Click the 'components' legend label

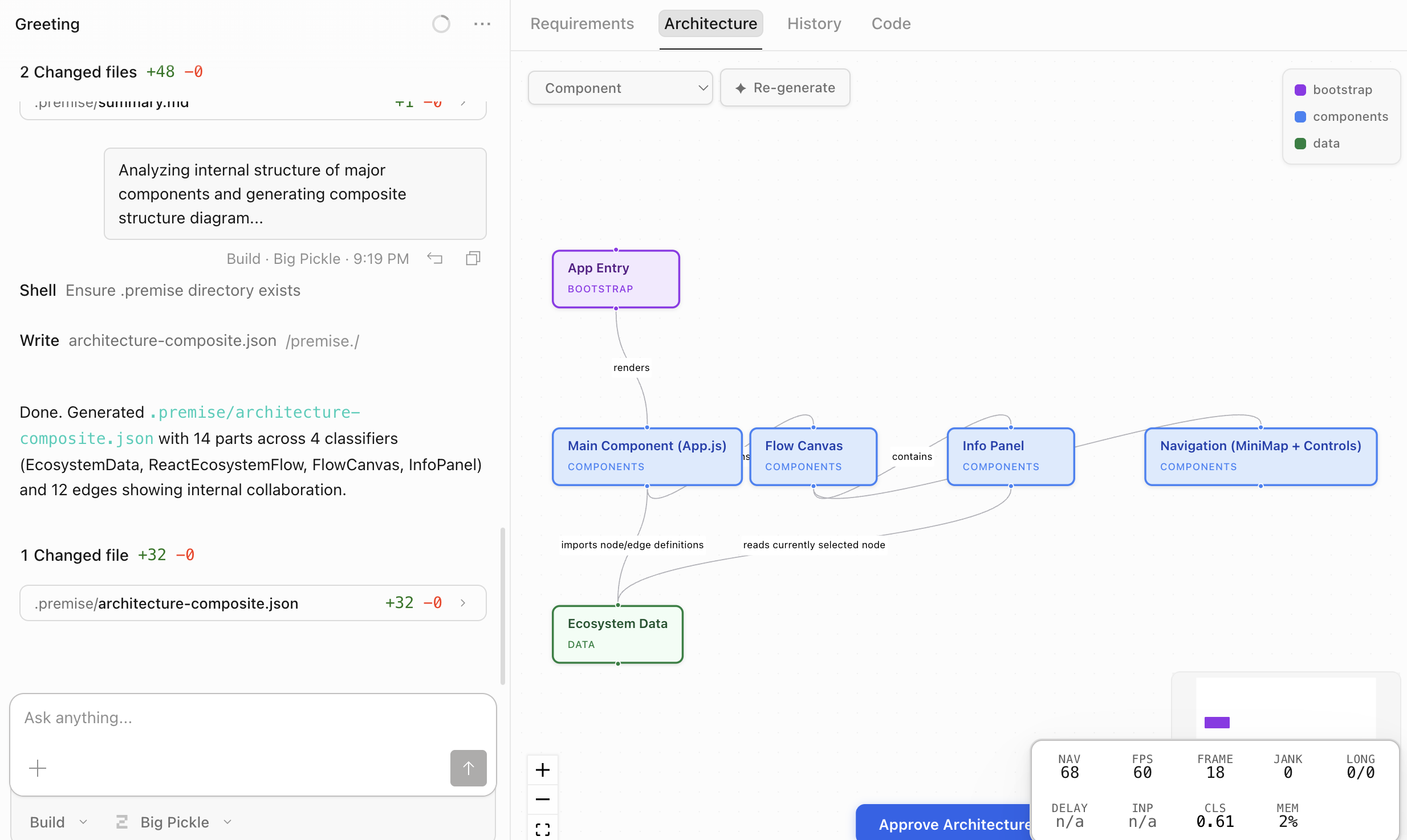point(1350,117)
